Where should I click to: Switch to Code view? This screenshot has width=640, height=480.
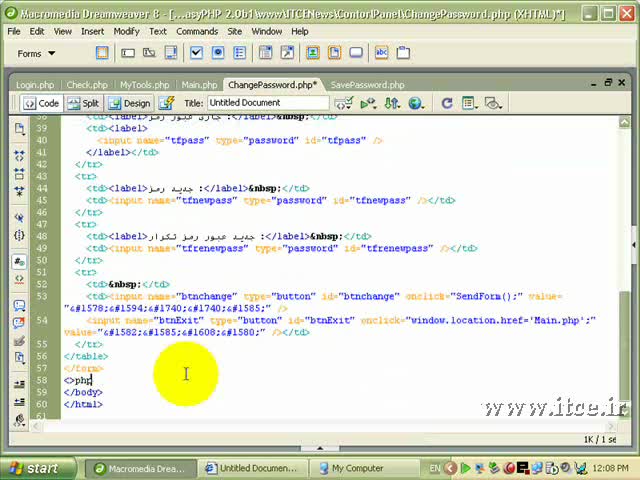42,104
